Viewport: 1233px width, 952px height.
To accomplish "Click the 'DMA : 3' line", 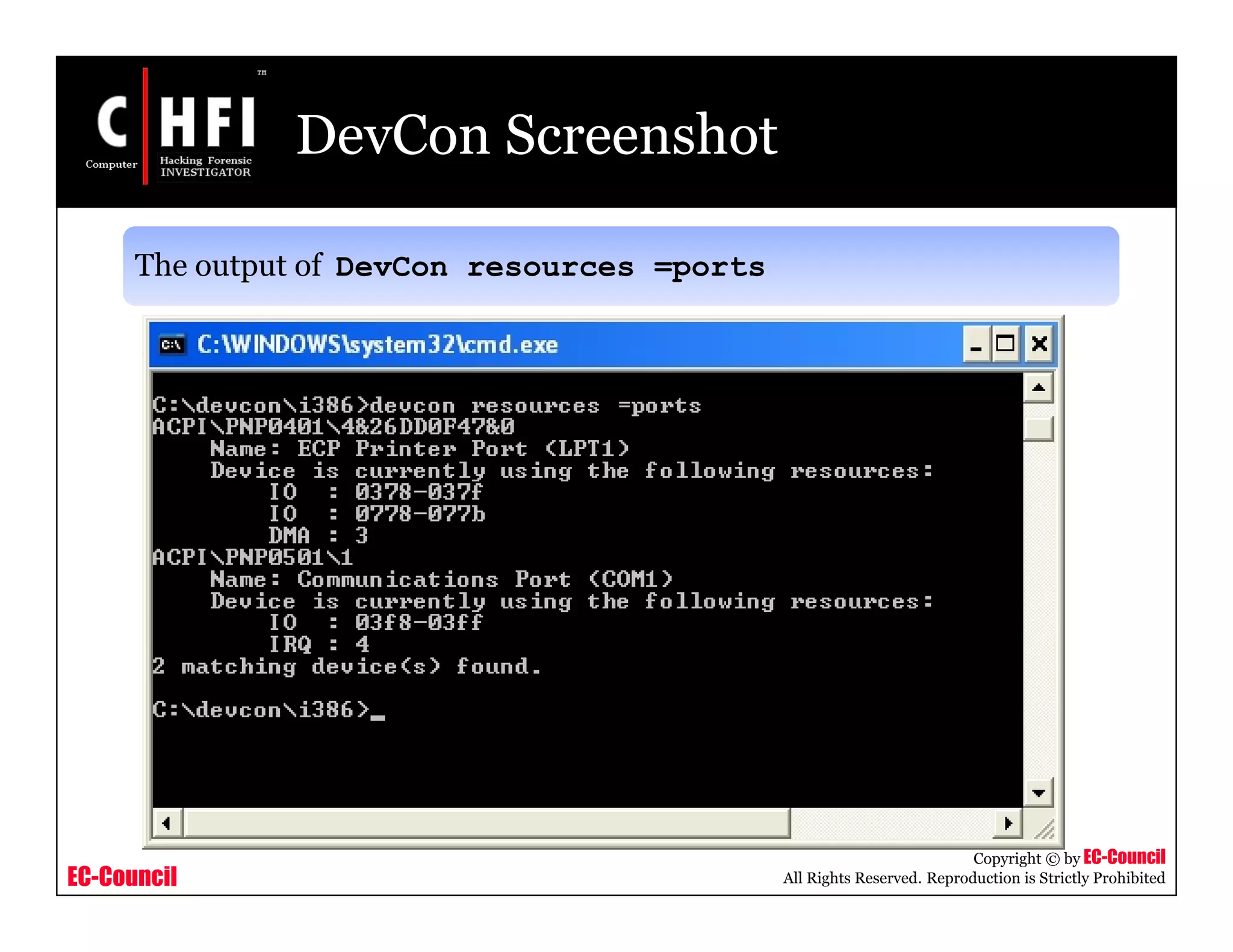I will (x=318, y=536).
